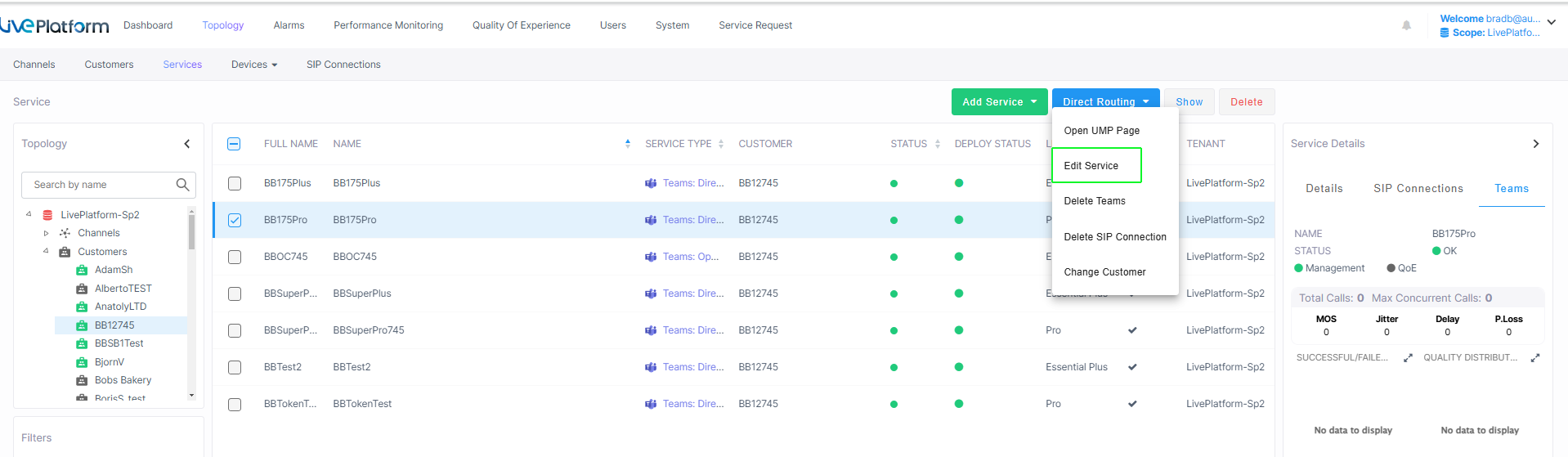Toggle the select-all checkbox in table header
This screenshot has width=1568, height=457.
(x=234, y=144)
